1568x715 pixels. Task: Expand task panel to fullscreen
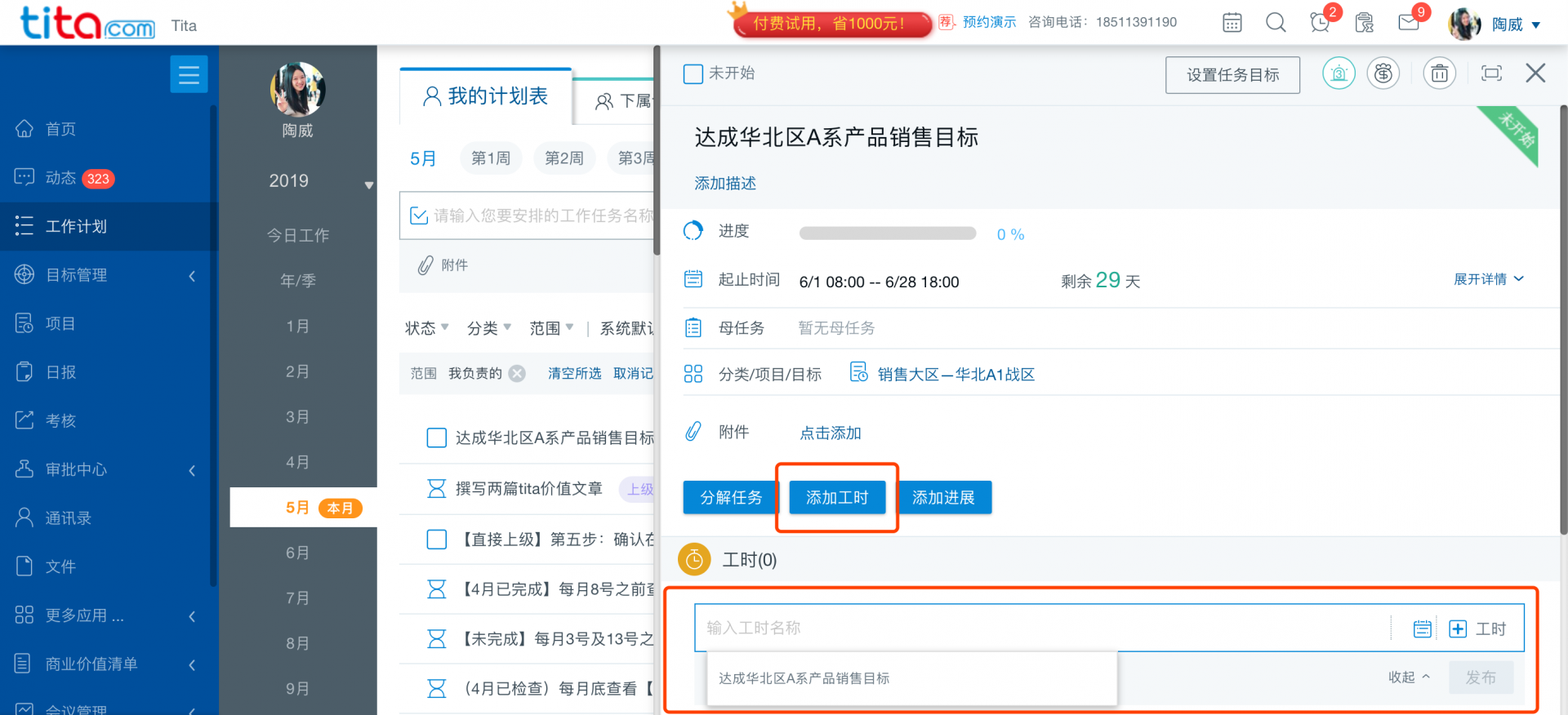1491,73
